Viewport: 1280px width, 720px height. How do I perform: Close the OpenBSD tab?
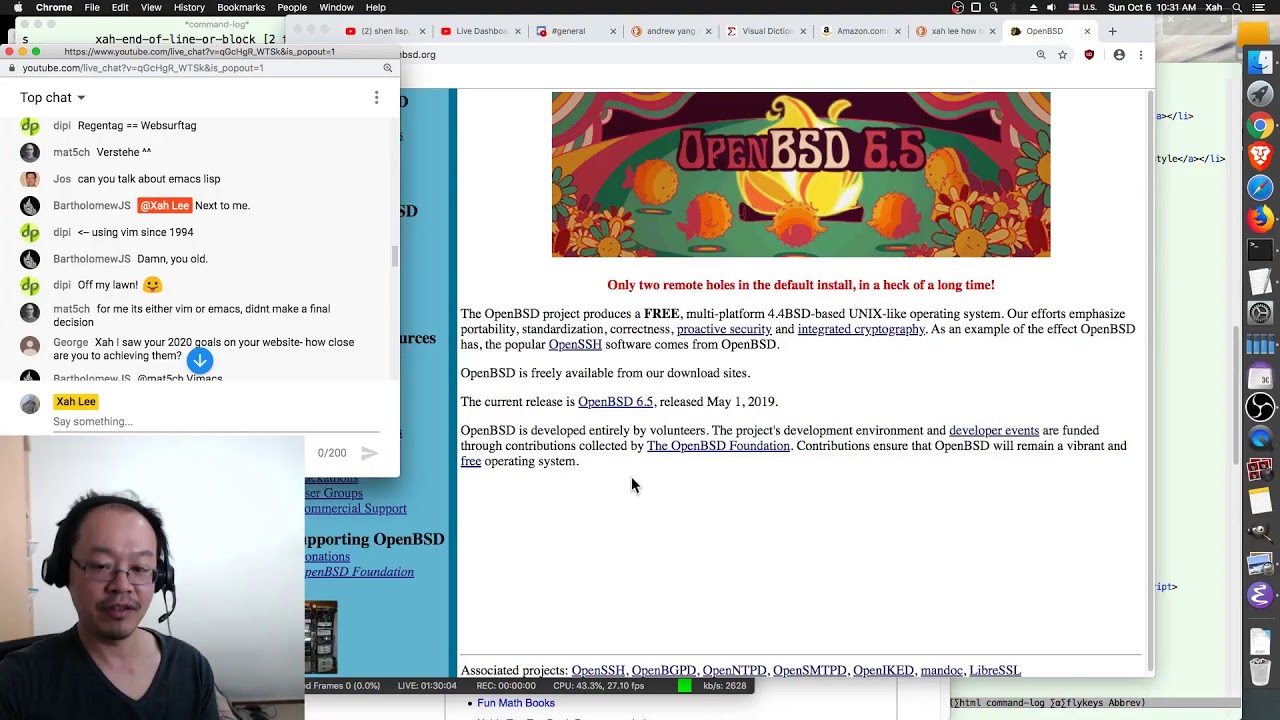tap(1087, 31)
